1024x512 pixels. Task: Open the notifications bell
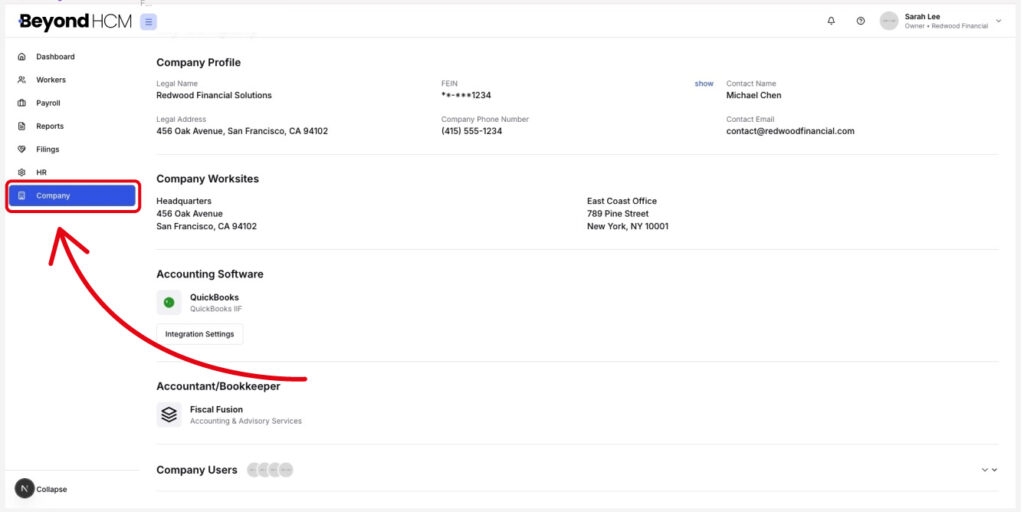(x=831, y=22)
